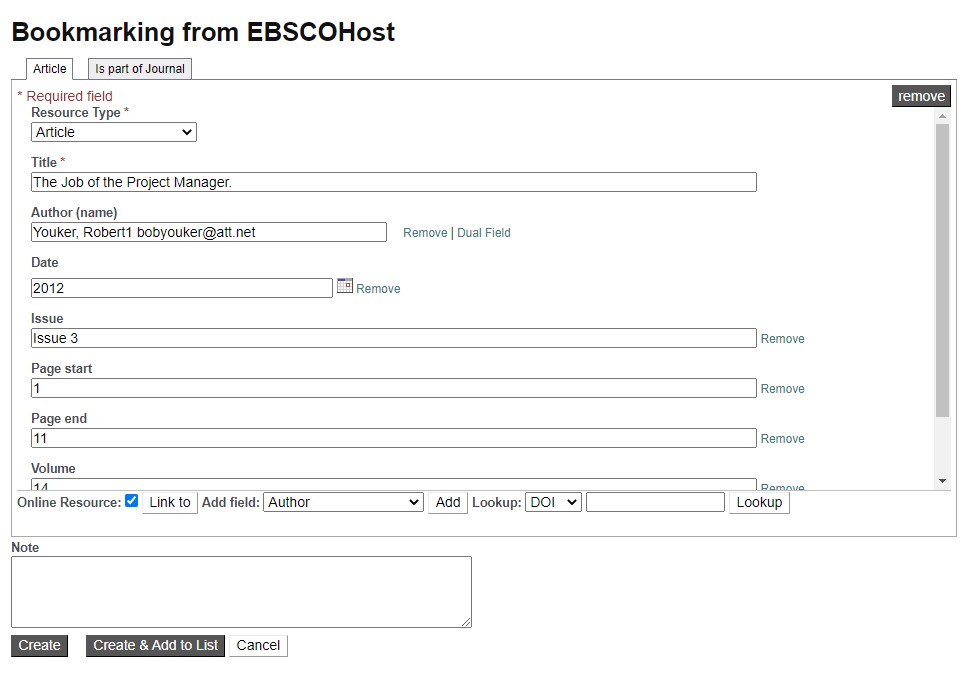Screen dimensions: 964x673
Task: Click the Lookup button
Action: point(759,502)
